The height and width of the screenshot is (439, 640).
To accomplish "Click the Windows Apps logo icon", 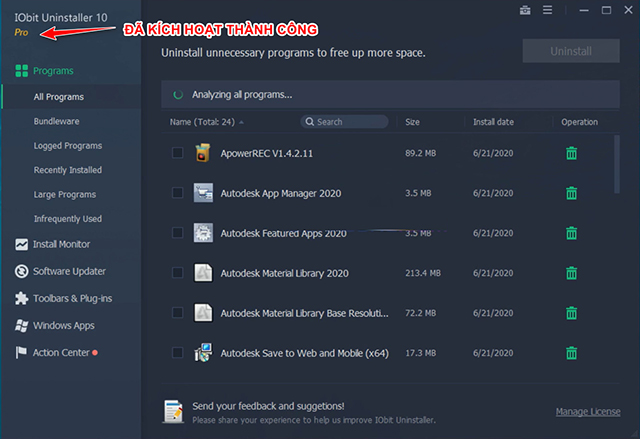I will pos(22,326).
